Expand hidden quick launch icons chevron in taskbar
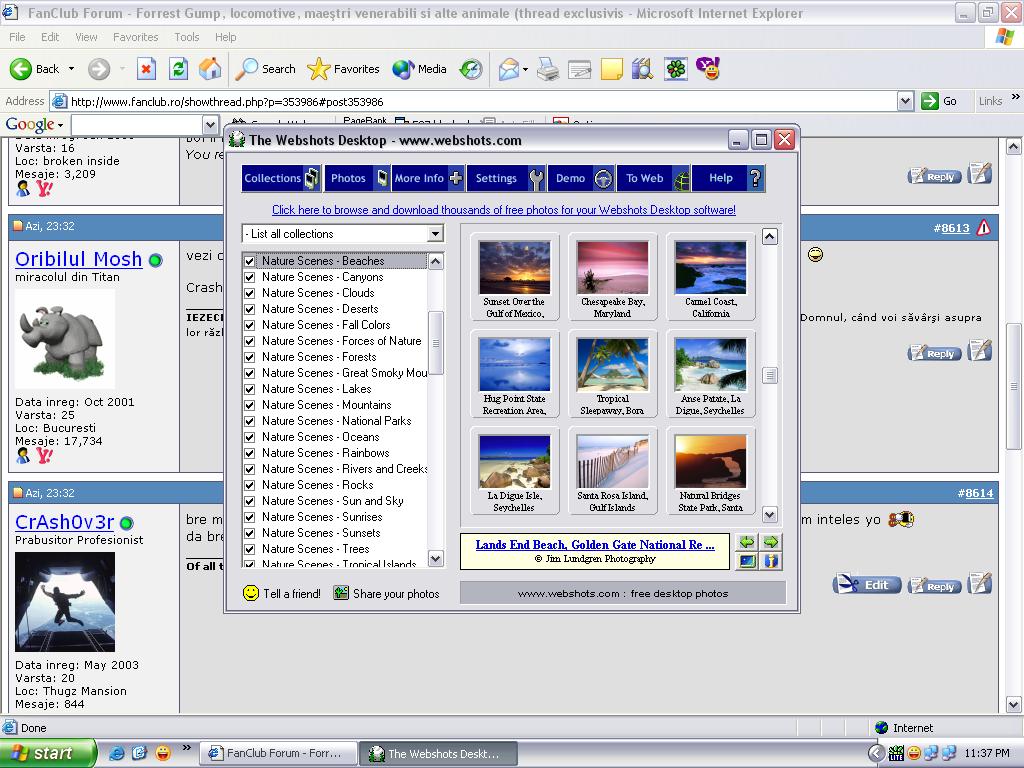This screenshot has width=1024, height=768. pyautogui.click(x=187, y=748)
